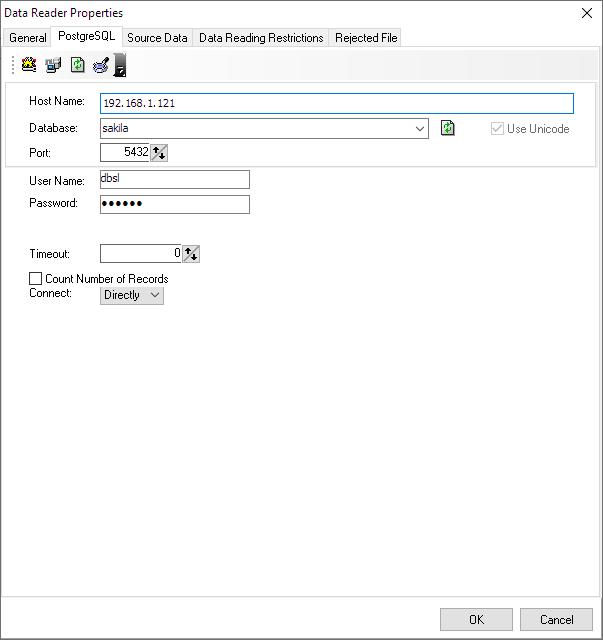Open the Source Data tab
This screenshot has height=640, width=603.
tap(157, 38)
